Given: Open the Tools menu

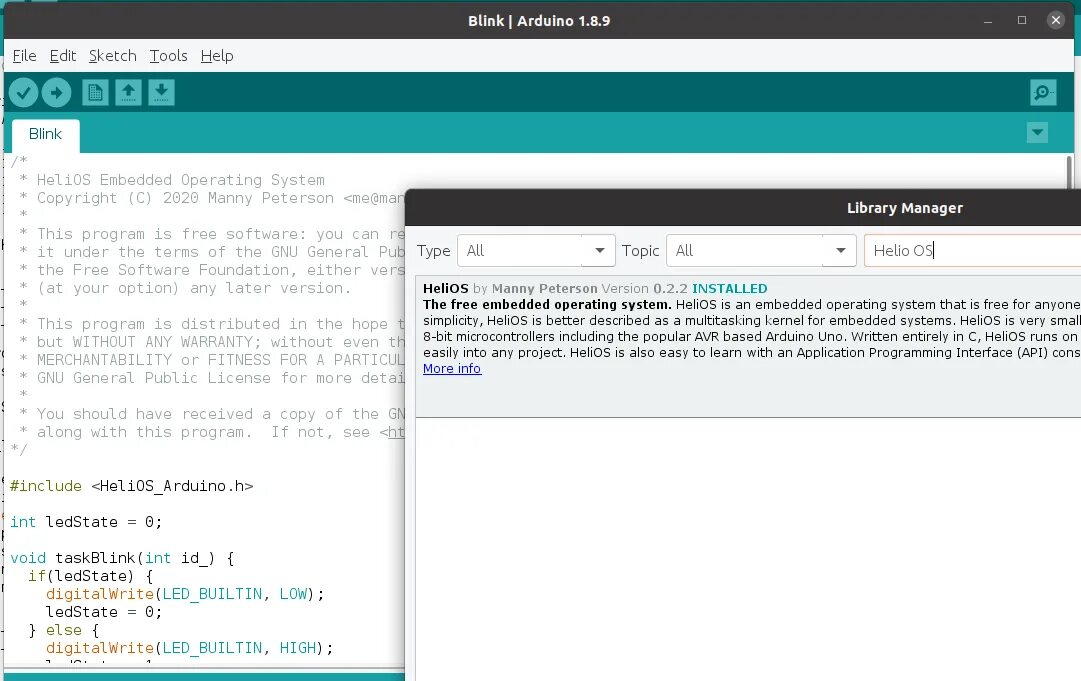Looking at the screenshot, I should pyautogui.click(x=168, y=56).
